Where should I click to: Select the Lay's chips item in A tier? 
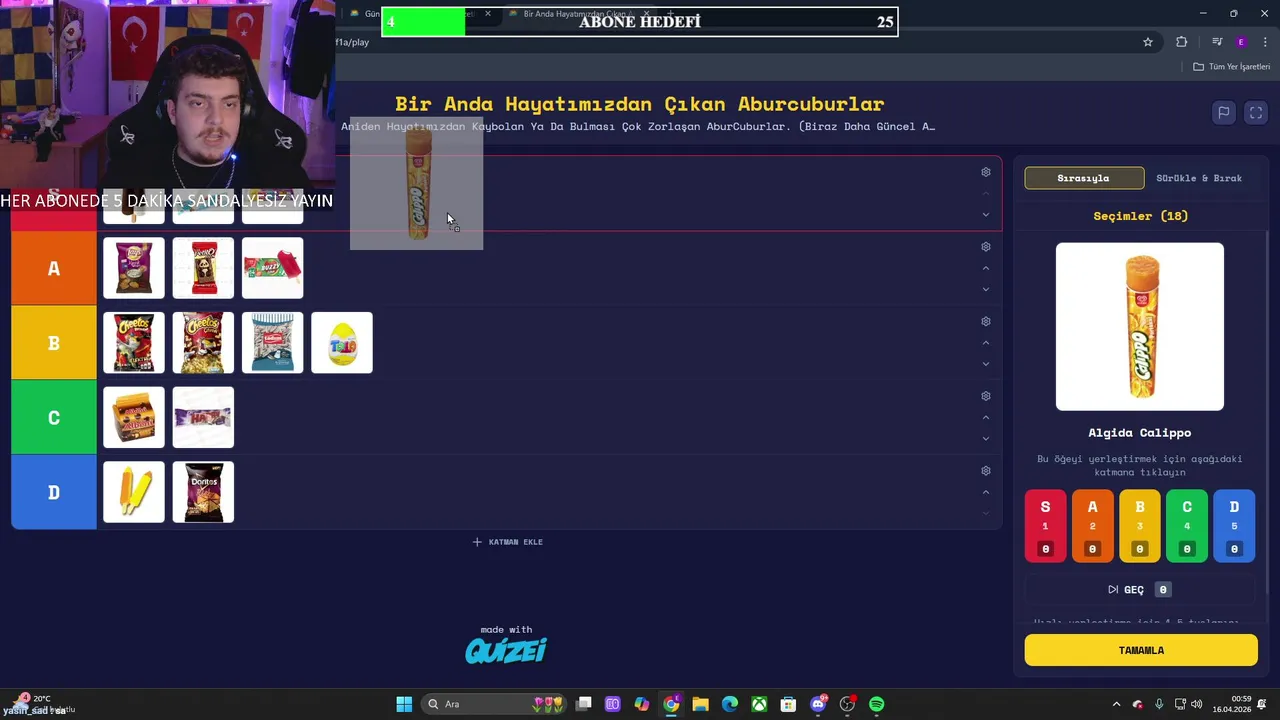[x=134, y=268]
